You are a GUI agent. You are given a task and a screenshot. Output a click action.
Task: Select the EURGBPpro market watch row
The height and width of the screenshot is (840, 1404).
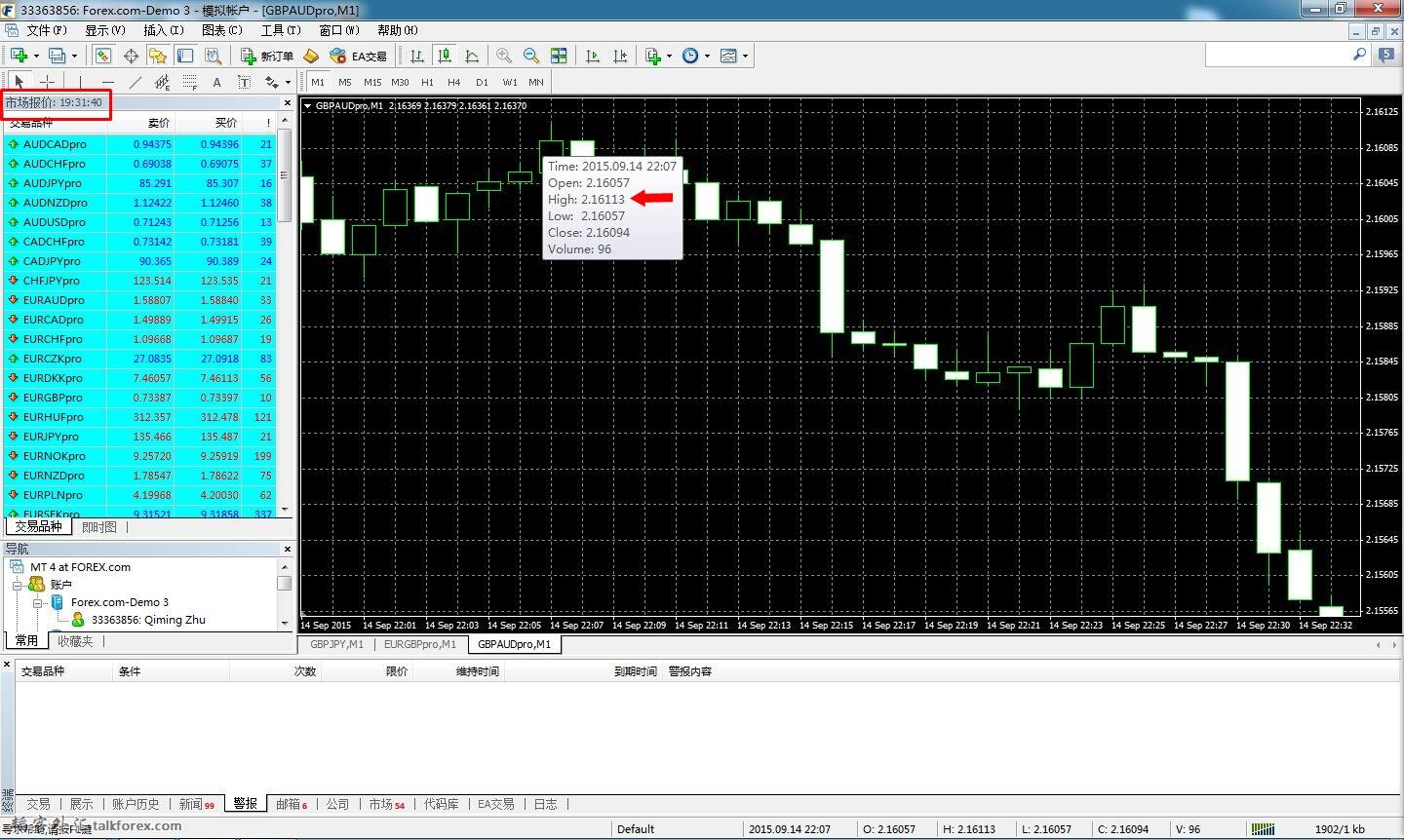click(x=141, y=398)
